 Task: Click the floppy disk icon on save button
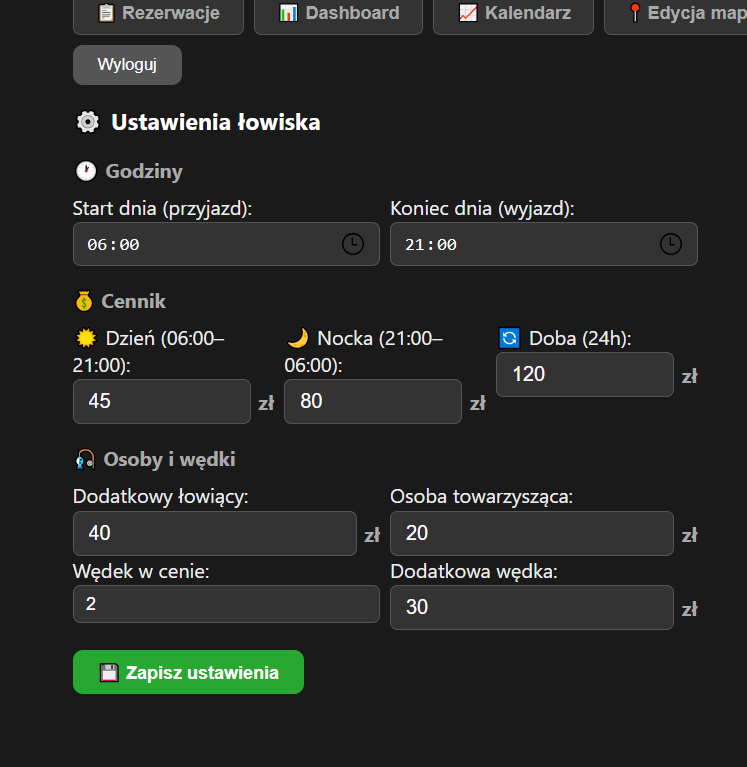109,673
